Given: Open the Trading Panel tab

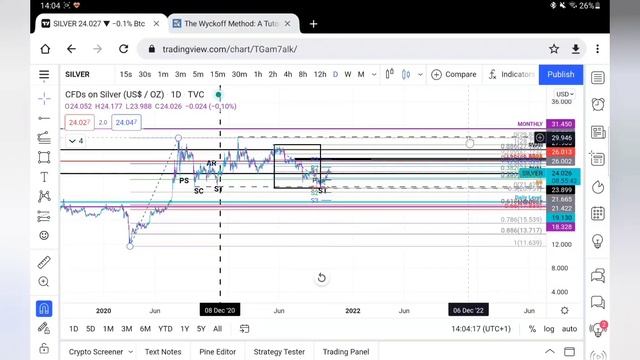Looking at the screenshot, I should (346, 352).
